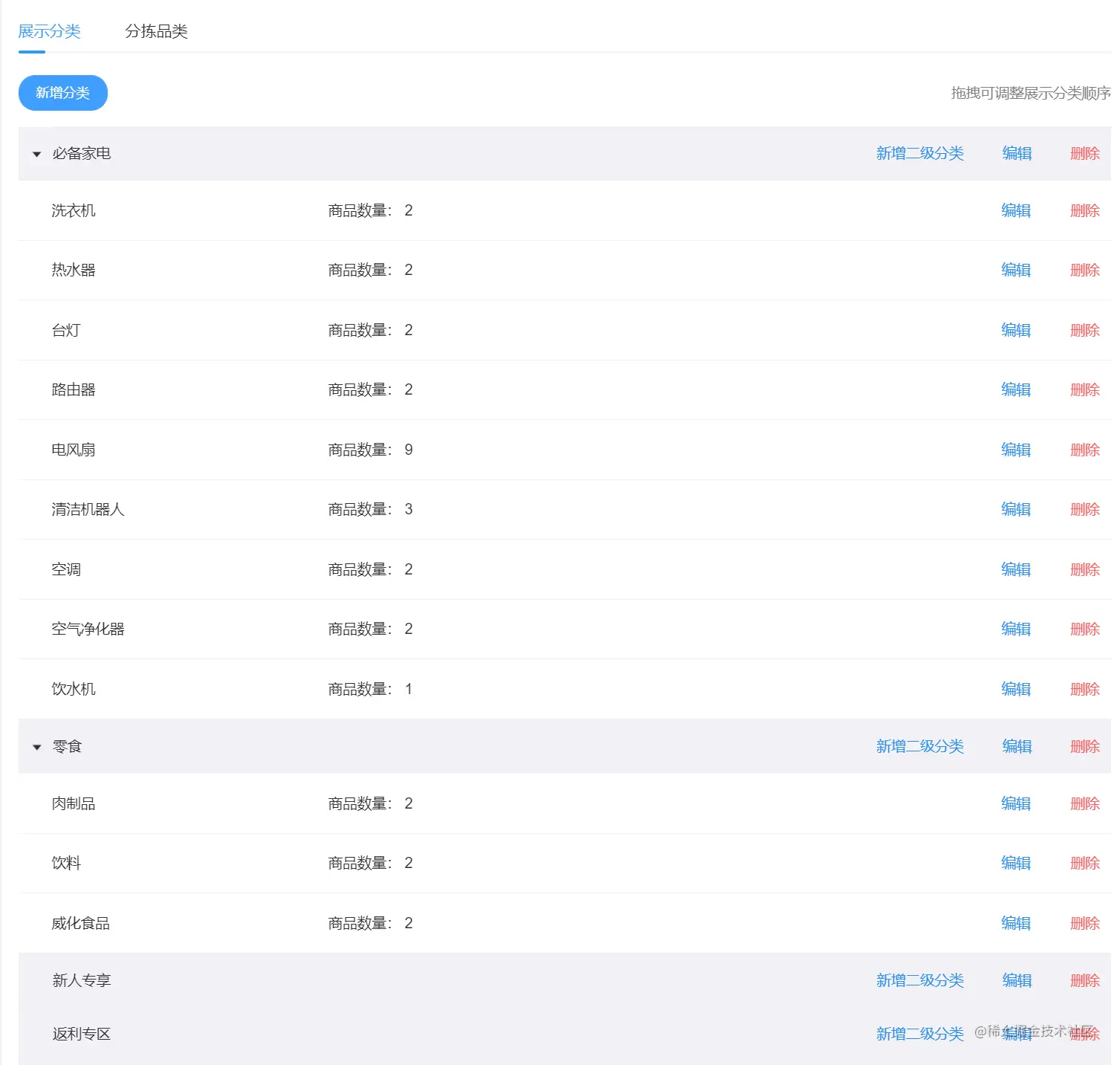
Task: Select the 必备家电 category name
Action: pyautogui.click(x=81, y=153)
